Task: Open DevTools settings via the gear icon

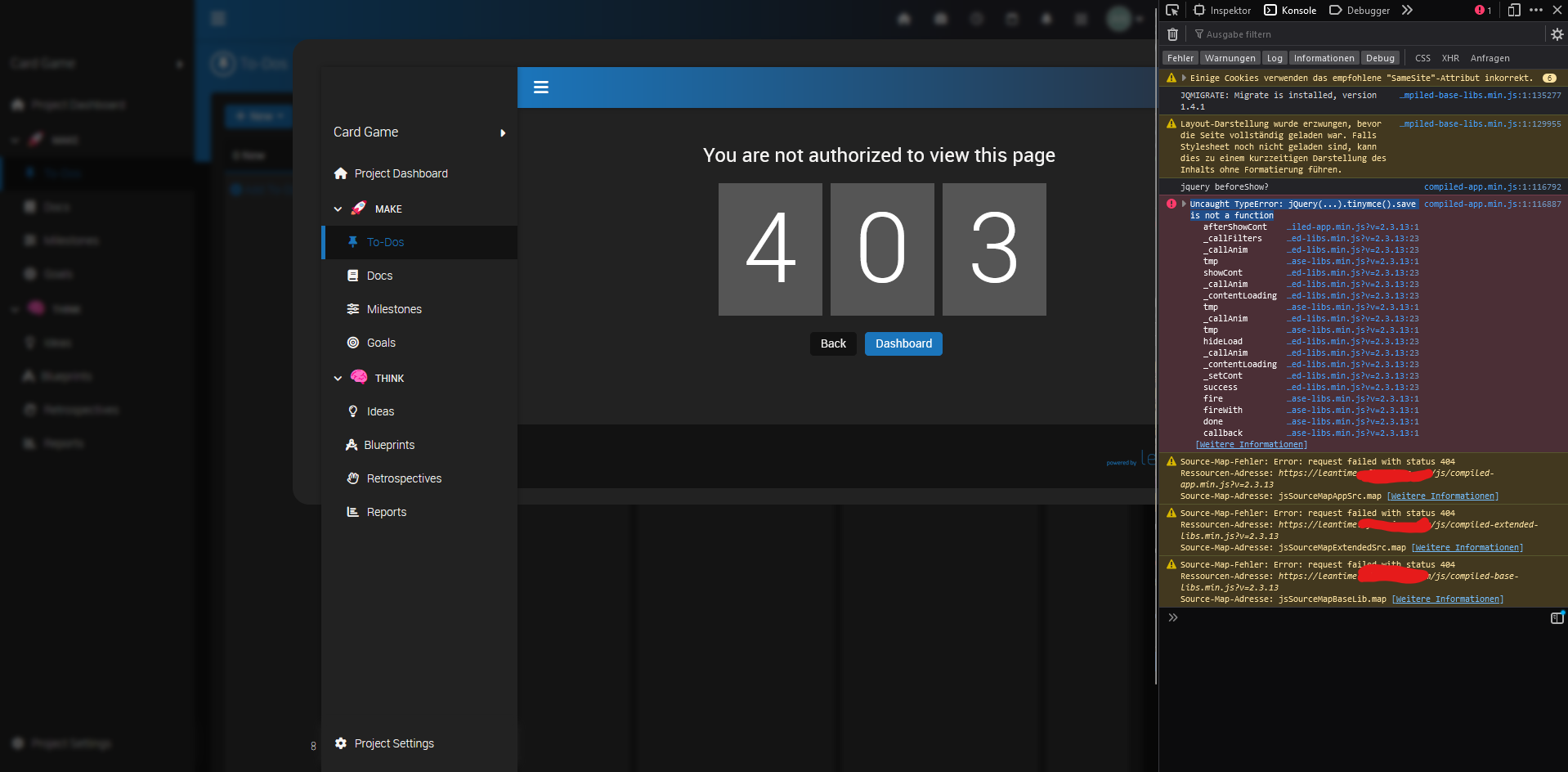Action: (1557, 34)
